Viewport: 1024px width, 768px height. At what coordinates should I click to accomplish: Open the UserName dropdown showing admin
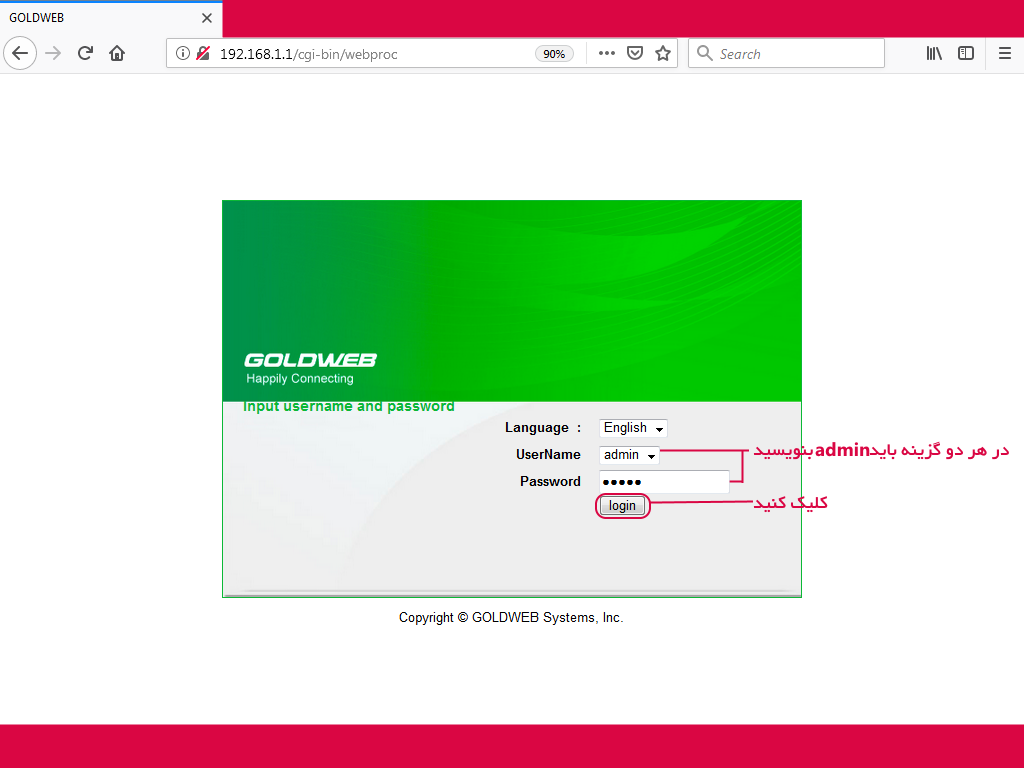tap(629, 455)
